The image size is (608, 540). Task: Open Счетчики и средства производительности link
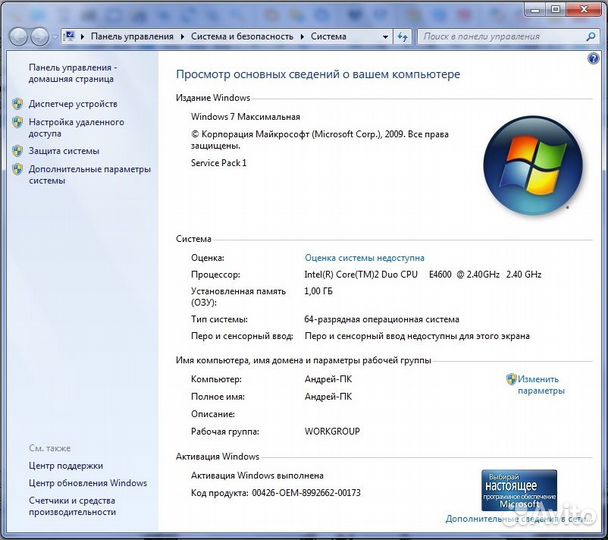[72, 506]
